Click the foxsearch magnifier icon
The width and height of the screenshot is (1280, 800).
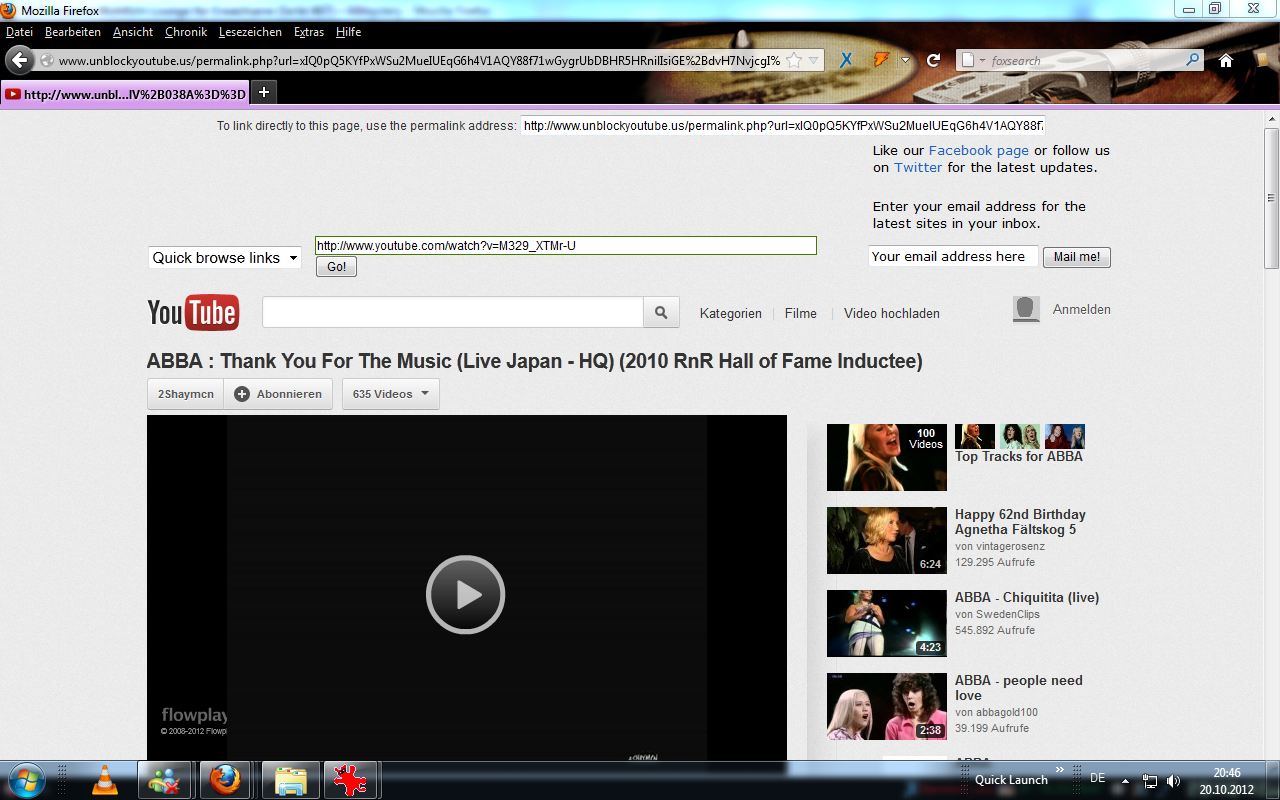coord(1192,60)
